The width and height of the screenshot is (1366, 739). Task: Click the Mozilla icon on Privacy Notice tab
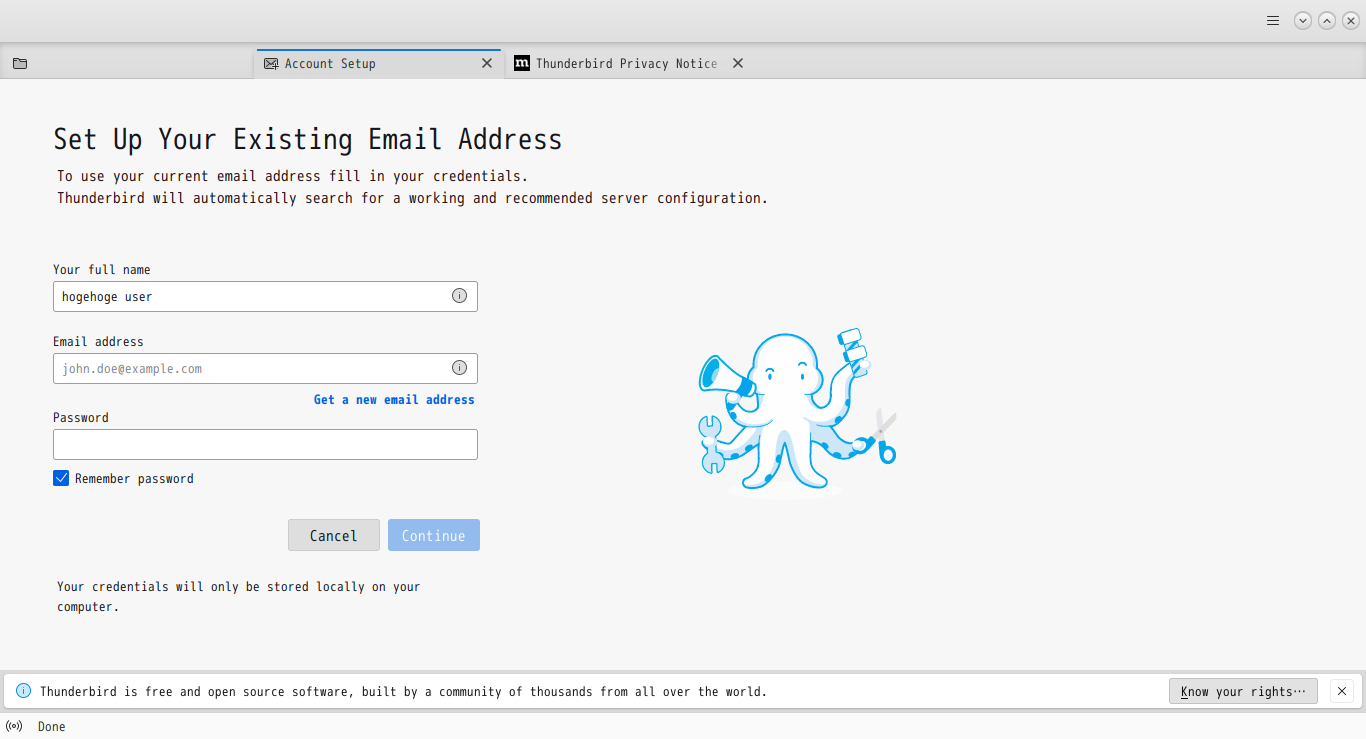pyautogui.click(x=522, y=63)
